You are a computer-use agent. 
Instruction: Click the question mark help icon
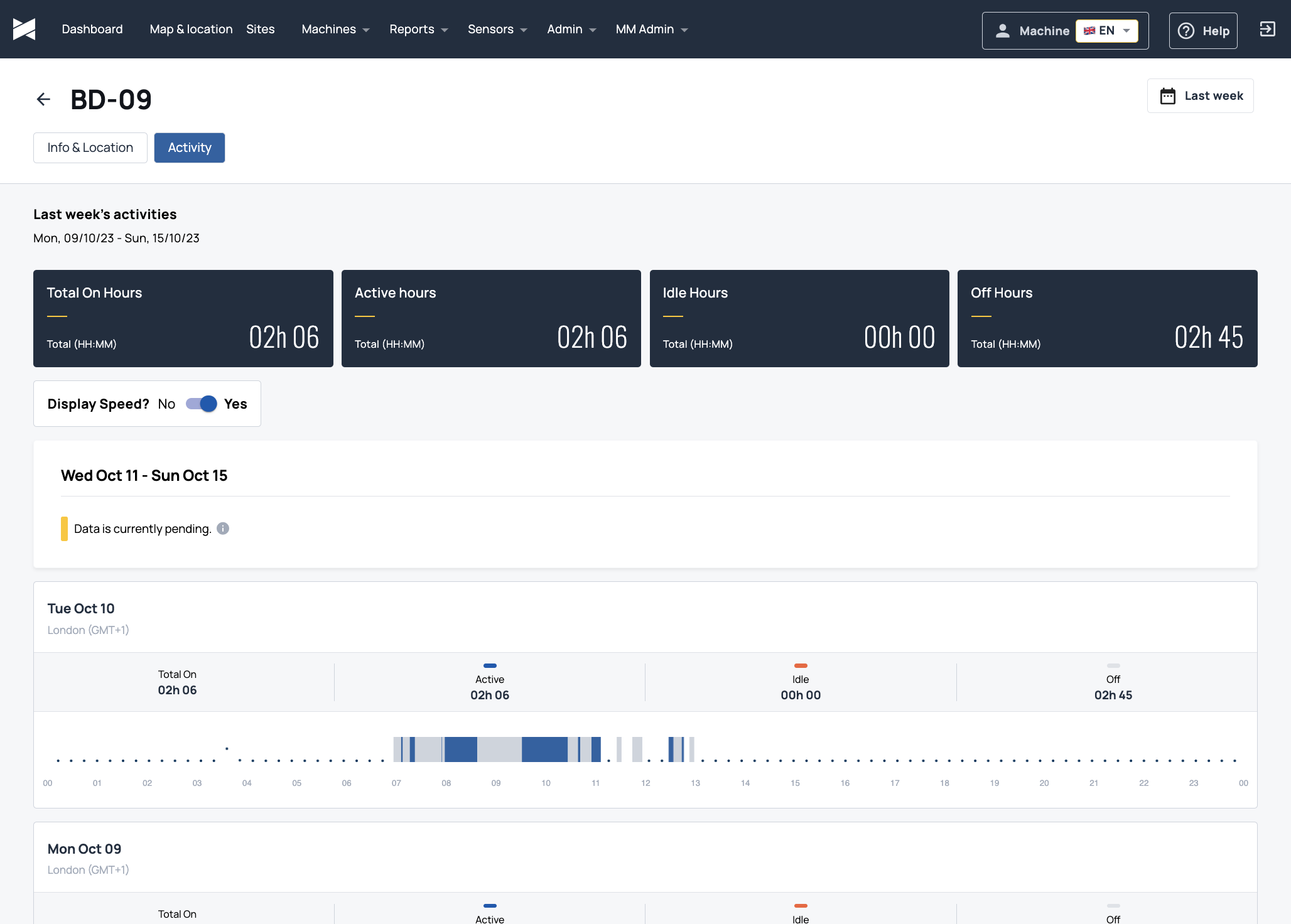pos(1186,31)
